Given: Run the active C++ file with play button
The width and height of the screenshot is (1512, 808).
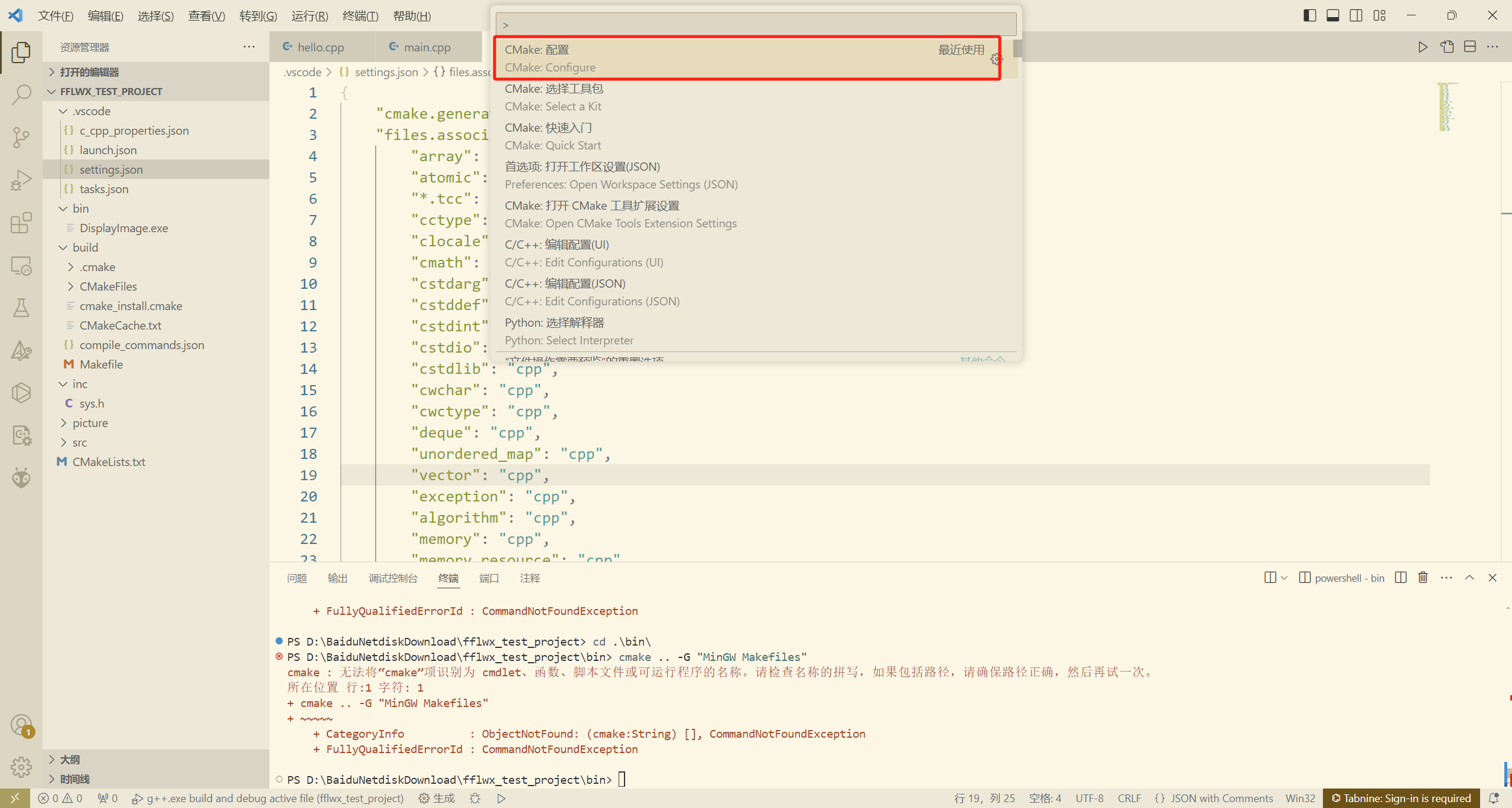Looking at the screenshot, I should 1422,47.
